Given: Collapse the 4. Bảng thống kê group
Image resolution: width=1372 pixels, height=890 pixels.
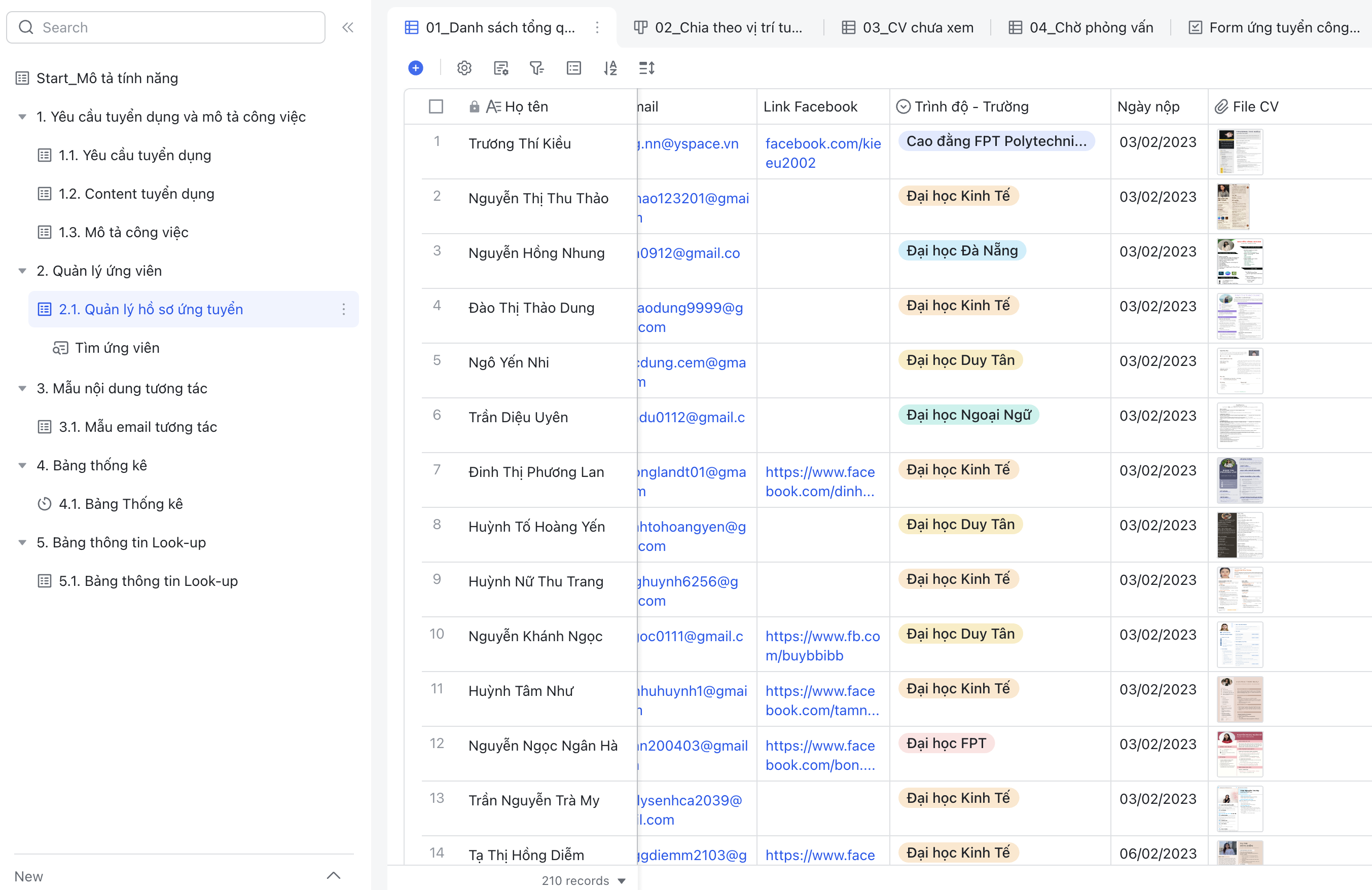Looking at the screenshot, I should click(22, 465).
